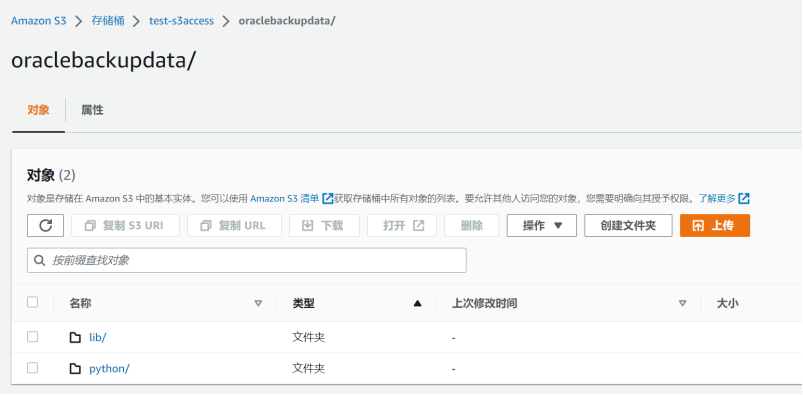Click the 下载 download button
This screenshot has height=395, width=803.
click(324, 225)
